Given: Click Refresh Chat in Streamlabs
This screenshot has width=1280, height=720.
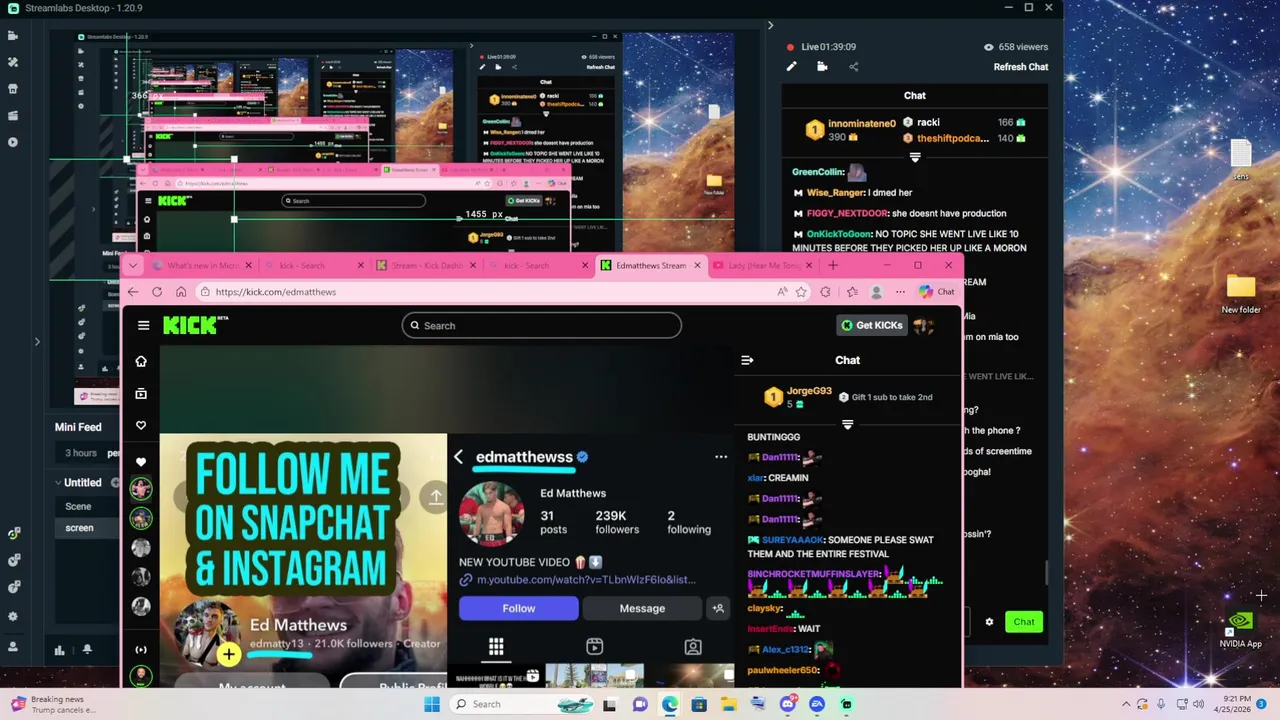Looking at the screenshot, I should point(1021,67).
